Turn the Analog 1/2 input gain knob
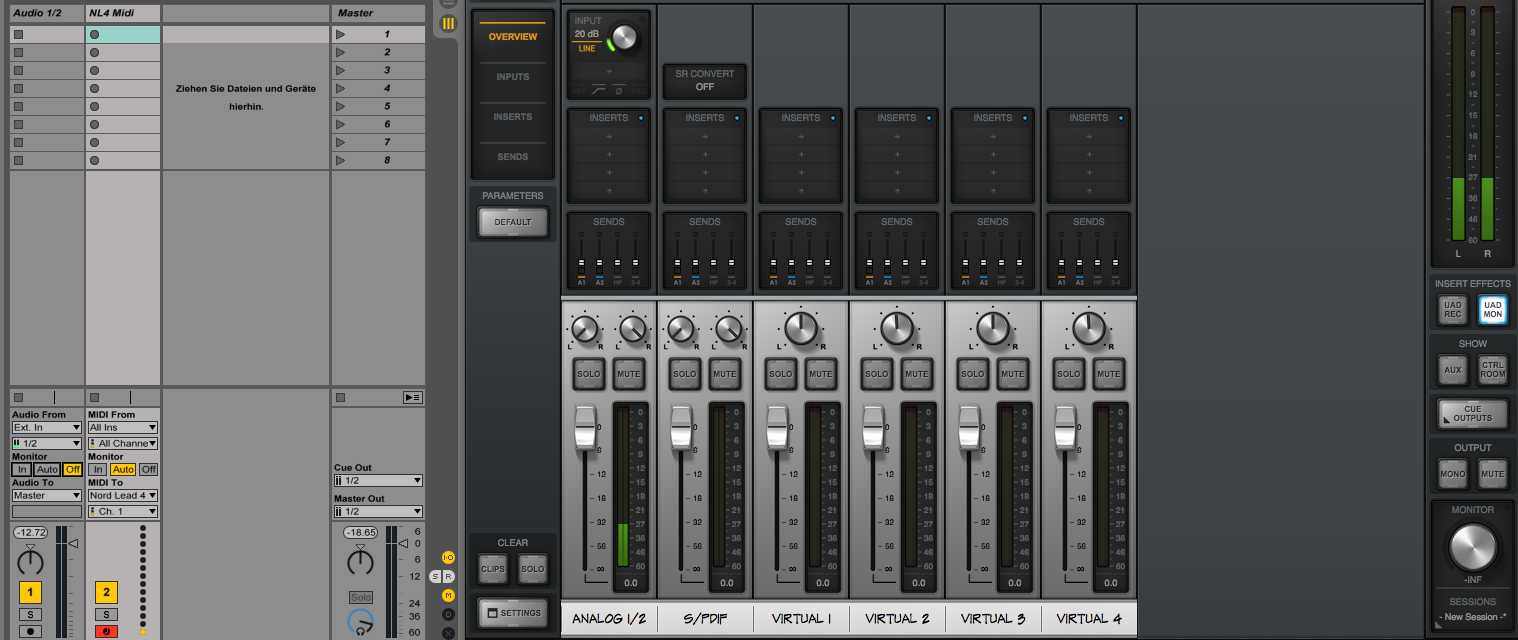This screenshot has width=1518, height=640. (624, 38)
